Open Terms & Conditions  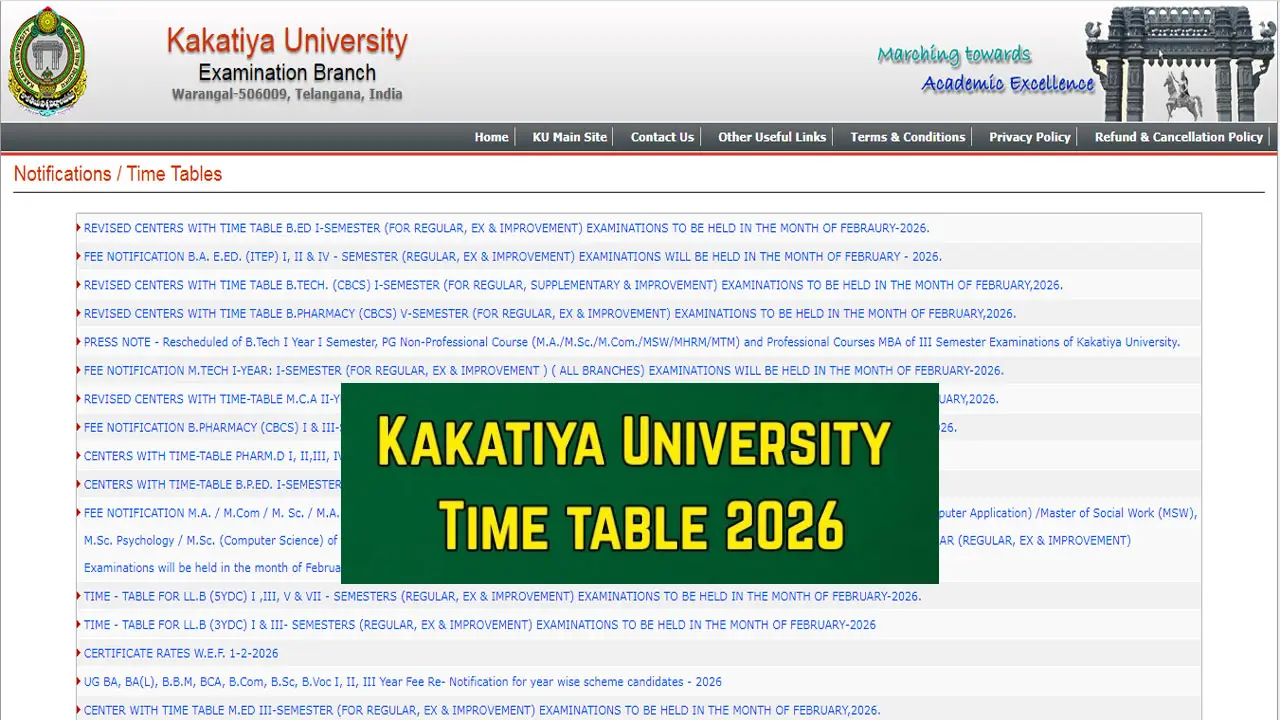[x=907, y=137]
